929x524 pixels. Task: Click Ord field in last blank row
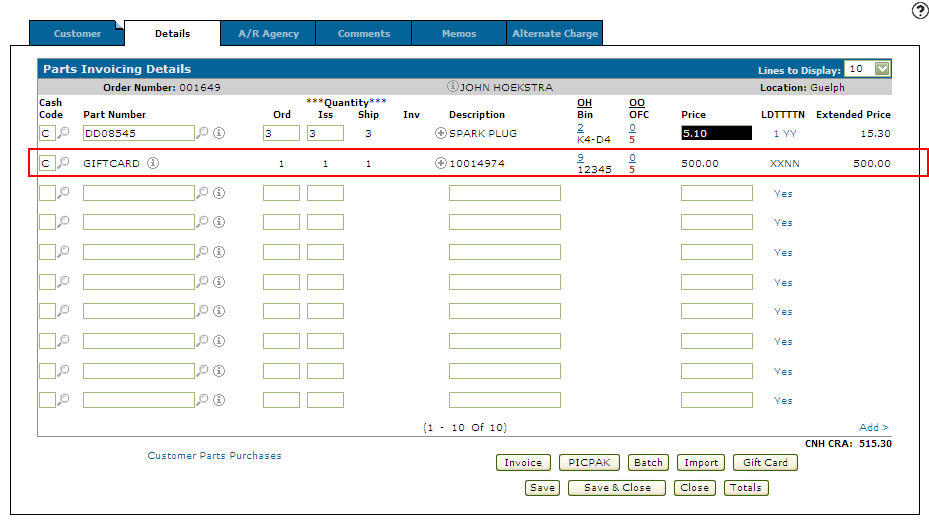[x=281, y=400]
